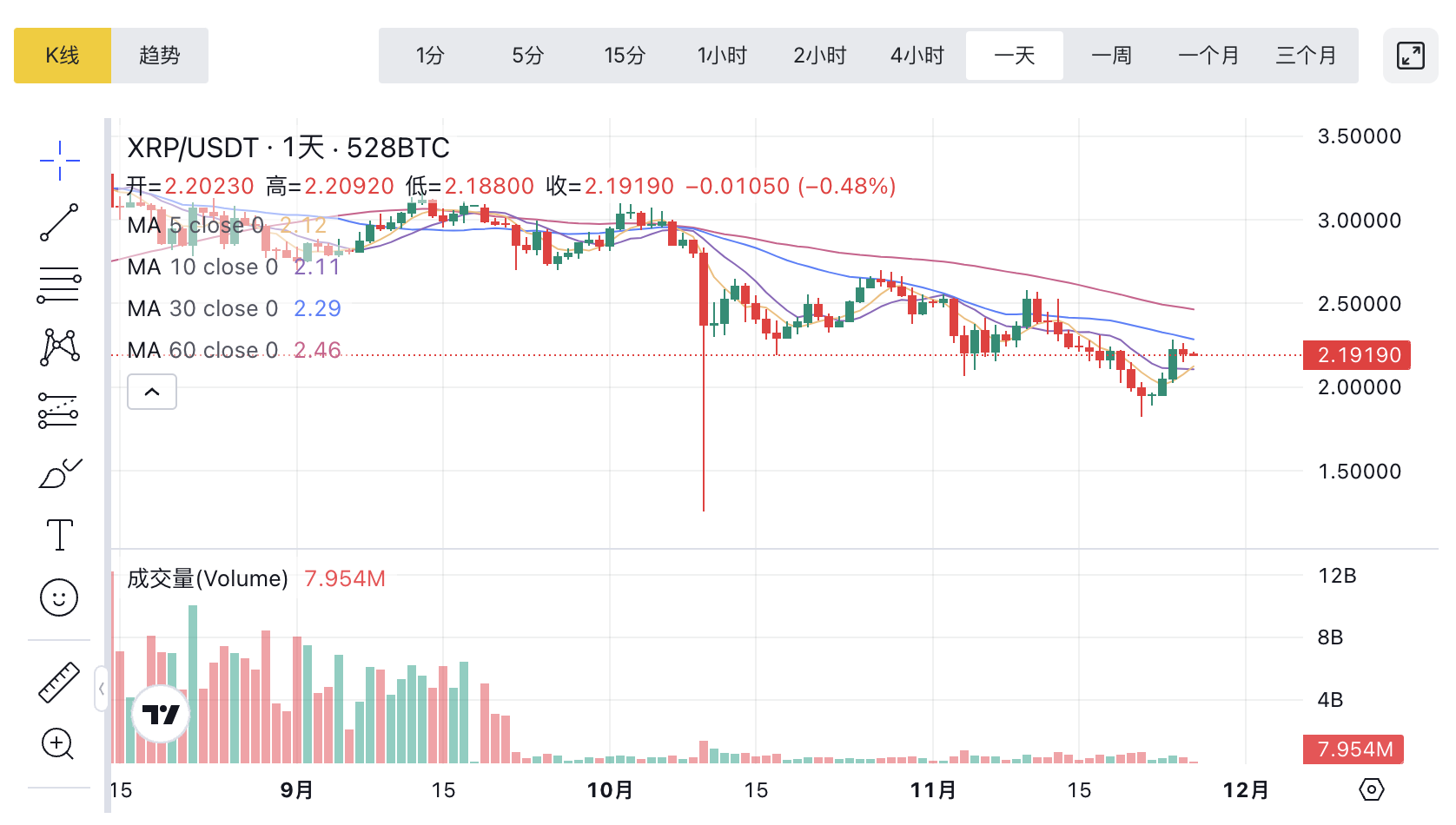Choose the price projection forecasting tool
This screenshot has height=825, width=1456.
(x=59, y=410)
